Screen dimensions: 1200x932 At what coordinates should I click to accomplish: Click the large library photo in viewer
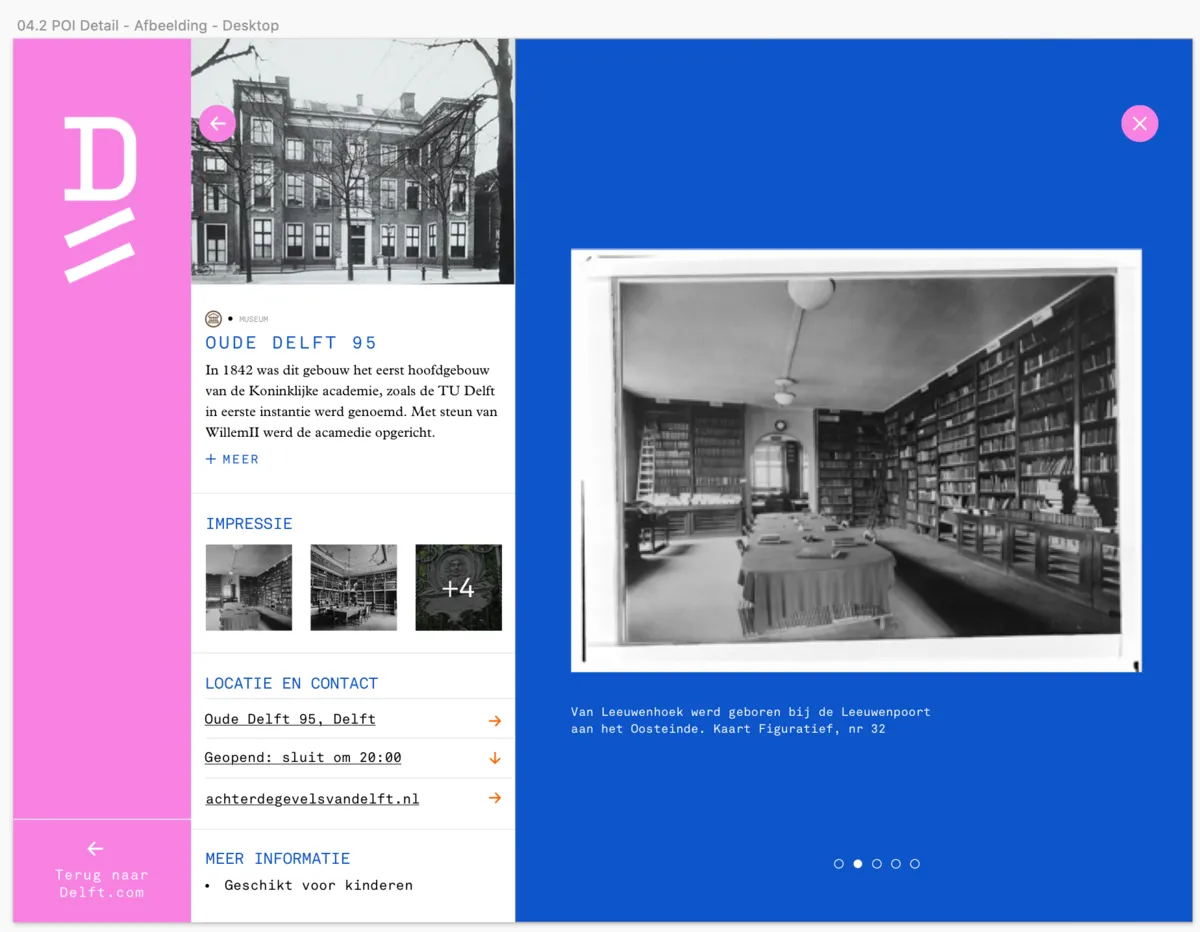tap(856, 460)
